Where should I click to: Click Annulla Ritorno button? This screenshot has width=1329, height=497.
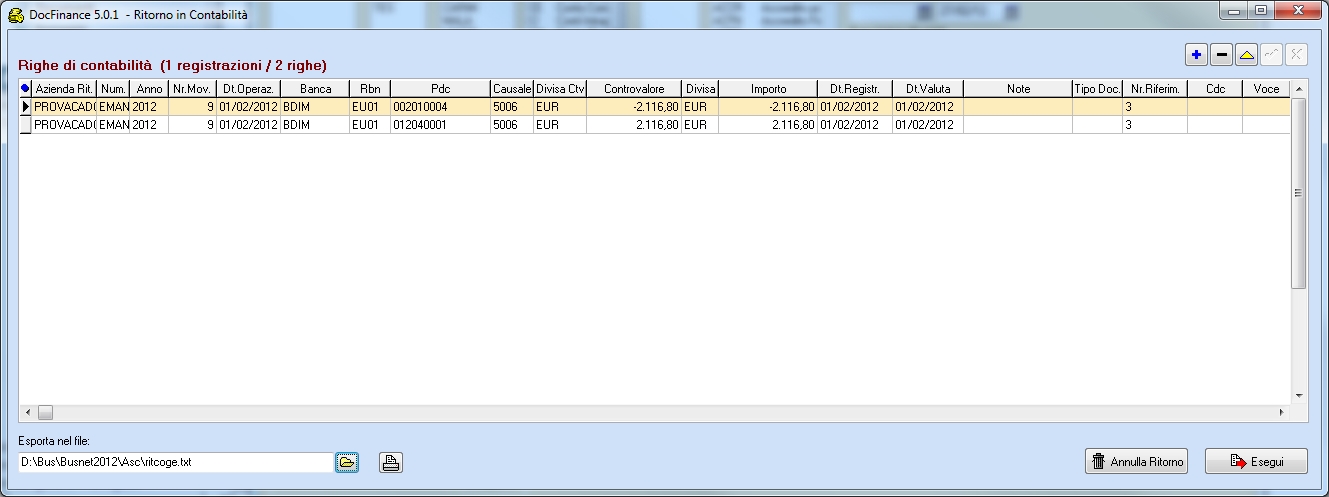coord(1137,461)
